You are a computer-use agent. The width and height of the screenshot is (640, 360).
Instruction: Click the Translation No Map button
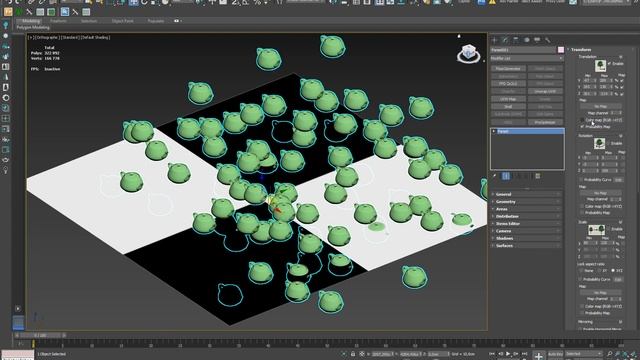point(600,107)
